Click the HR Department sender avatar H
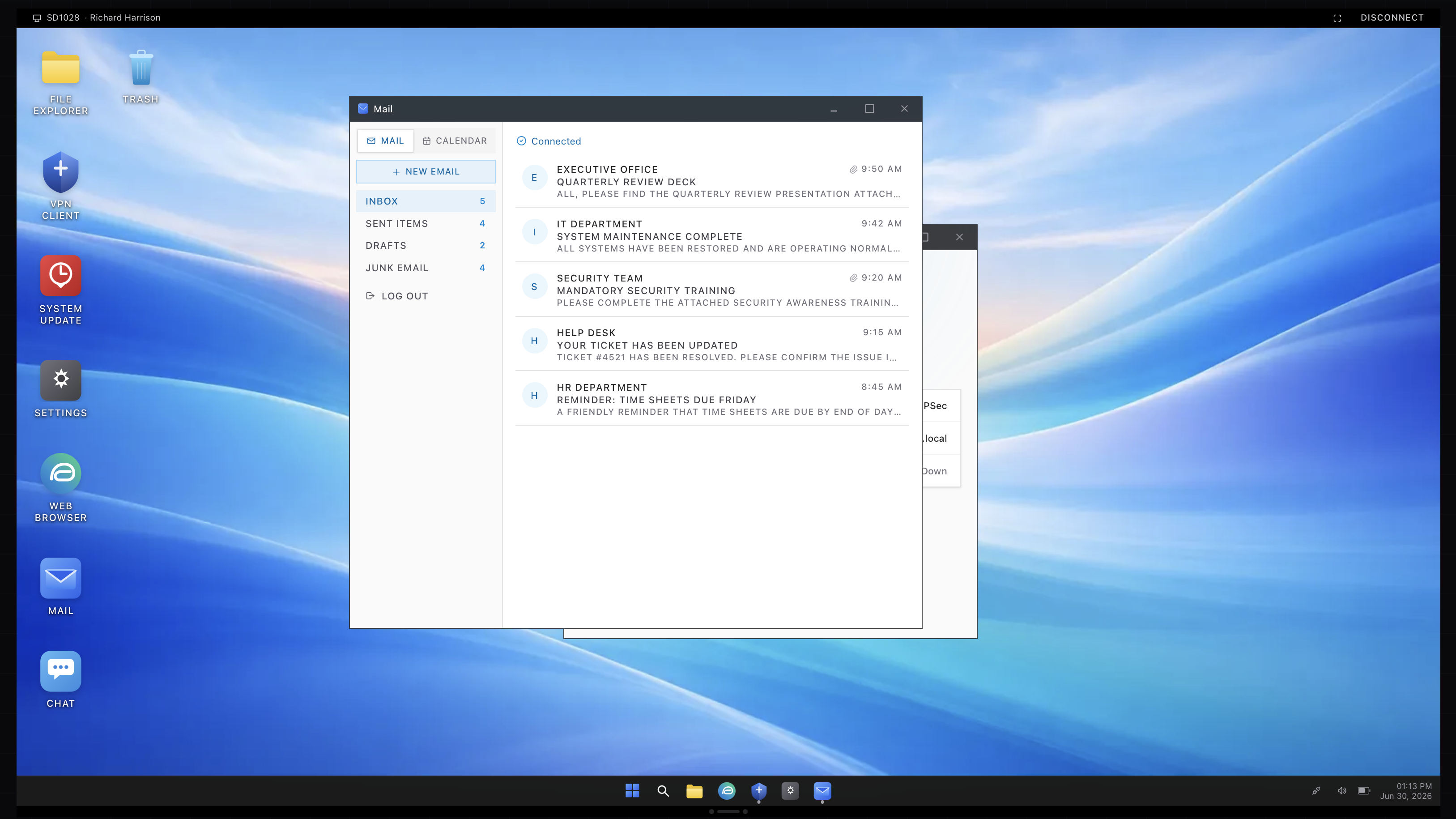This screenshot has height=819, width=1456. click(x=534, y=396)
